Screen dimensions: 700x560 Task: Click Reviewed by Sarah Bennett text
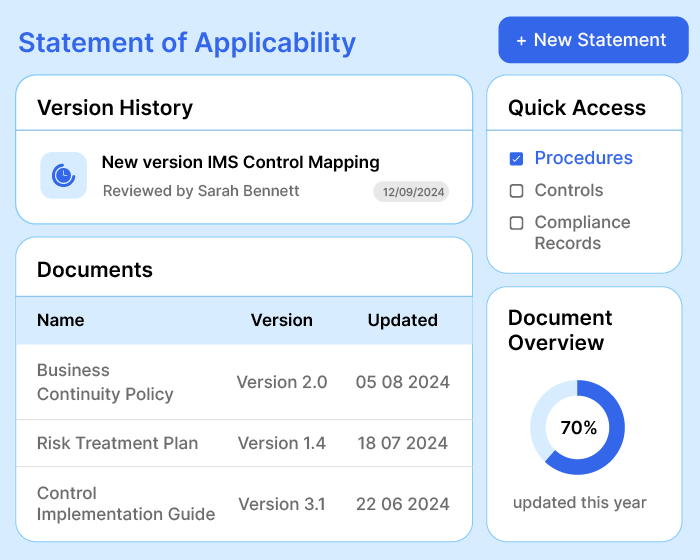pos(200,191)
